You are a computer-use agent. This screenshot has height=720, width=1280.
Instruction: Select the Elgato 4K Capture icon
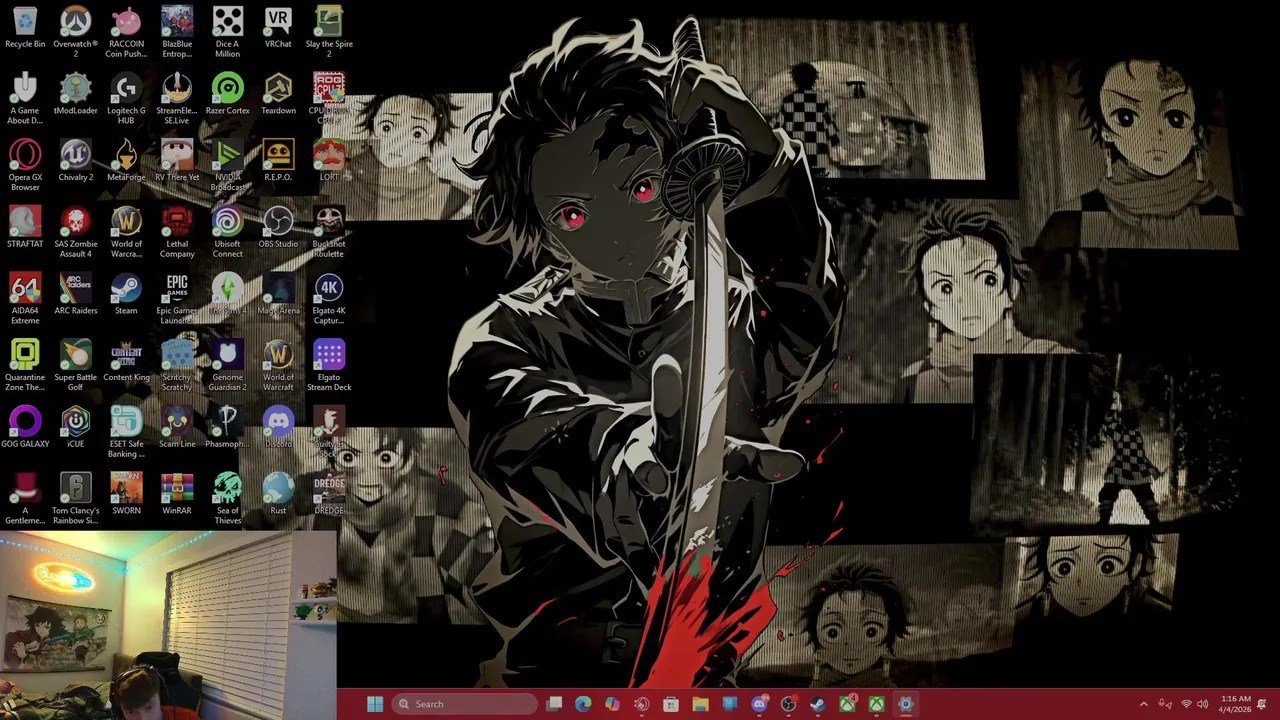pos(329,299)
